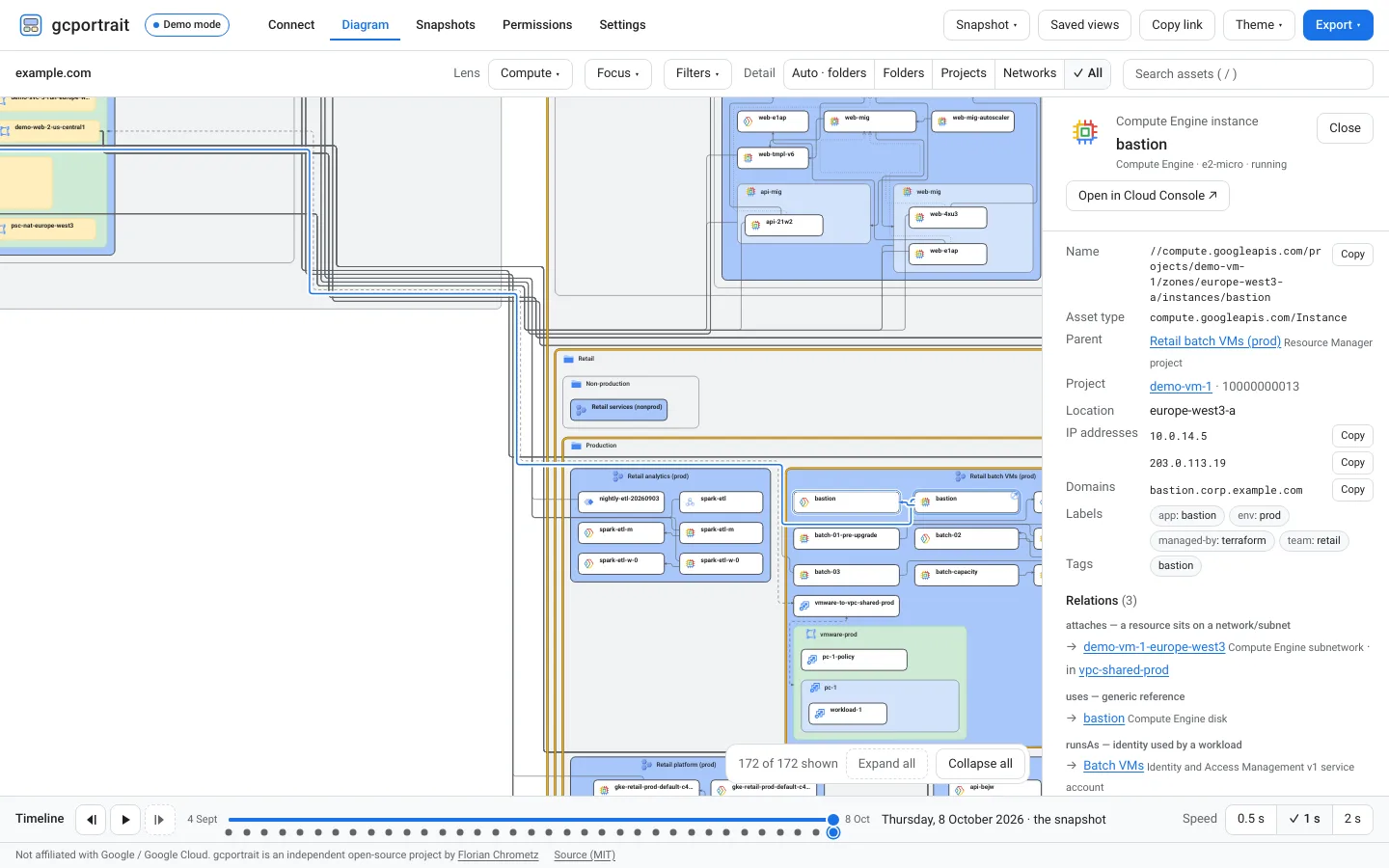1389x868 pixels.
Task: Select the batch-03 instance node
Action: [x=846, y=575]
